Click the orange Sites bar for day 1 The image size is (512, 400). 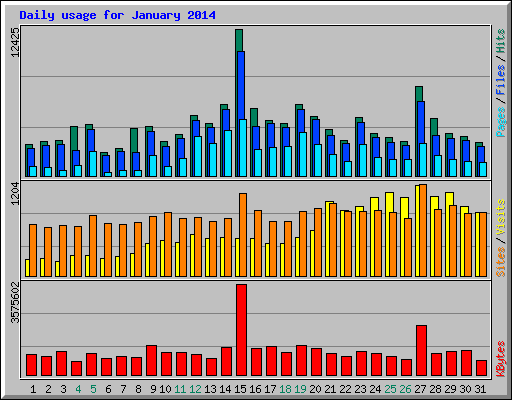click(x=33, y=250)
